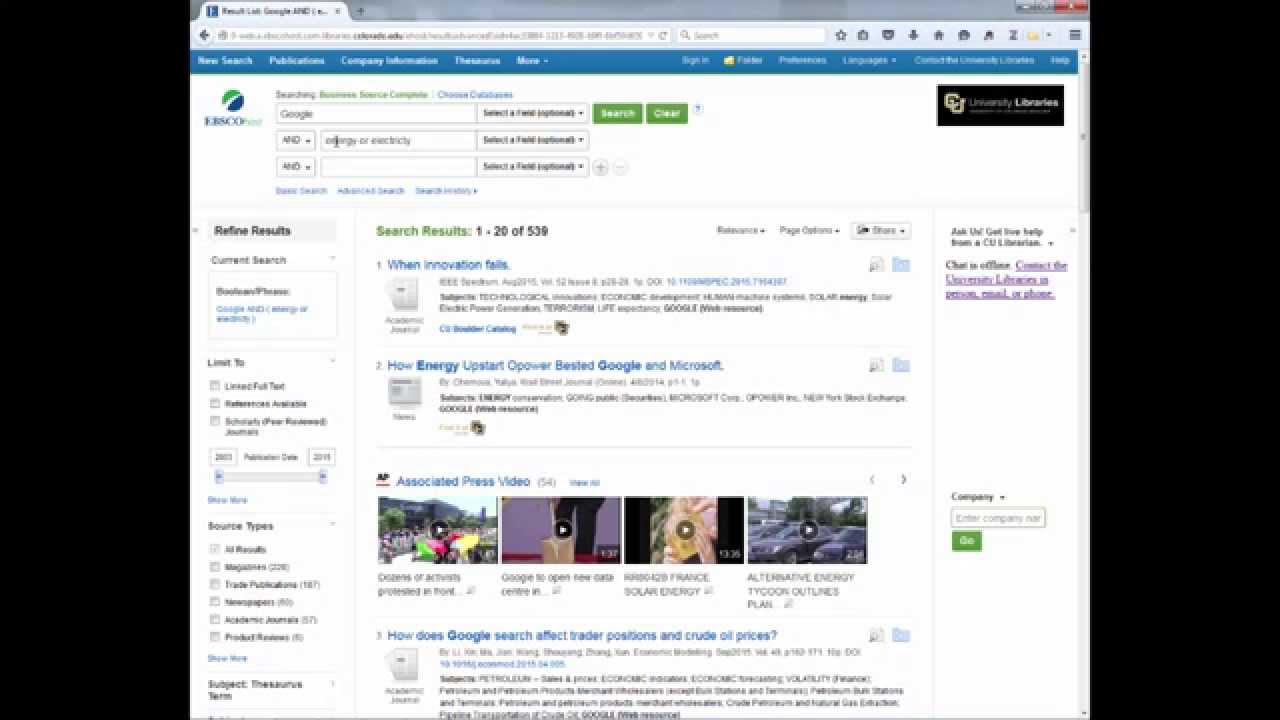Go to the browser home page icon
Screen dimensions: 1280x720
click(938, 35)
